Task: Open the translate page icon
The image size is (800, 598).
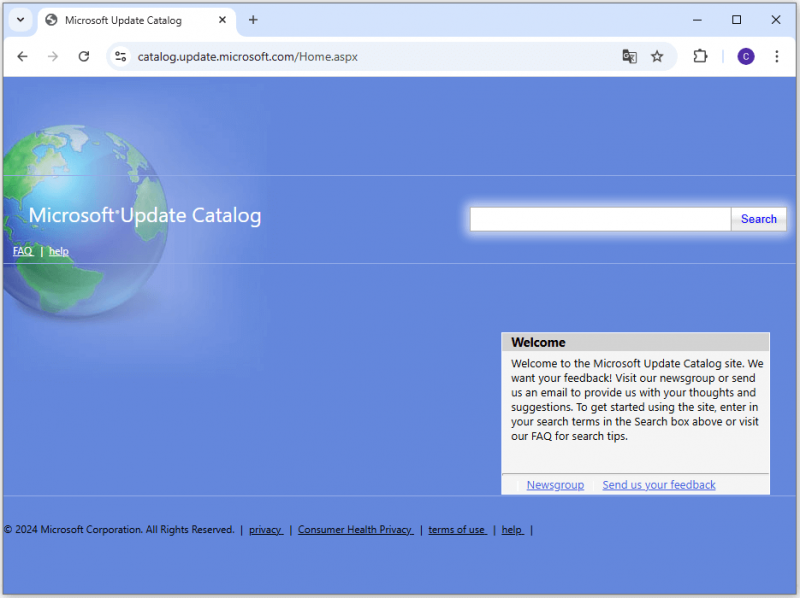Action: (630, 56)
